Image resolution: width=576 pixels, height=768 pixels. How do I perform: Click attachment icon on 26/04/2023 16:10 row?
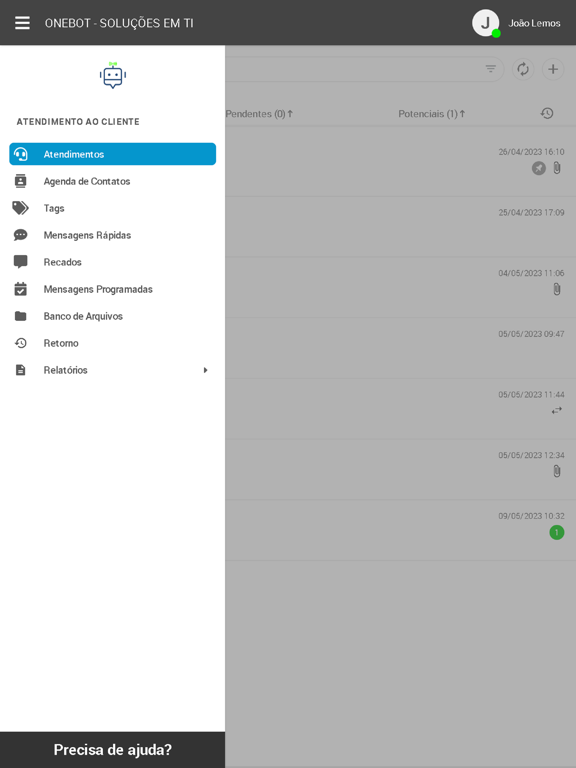(x=557, y=168)
